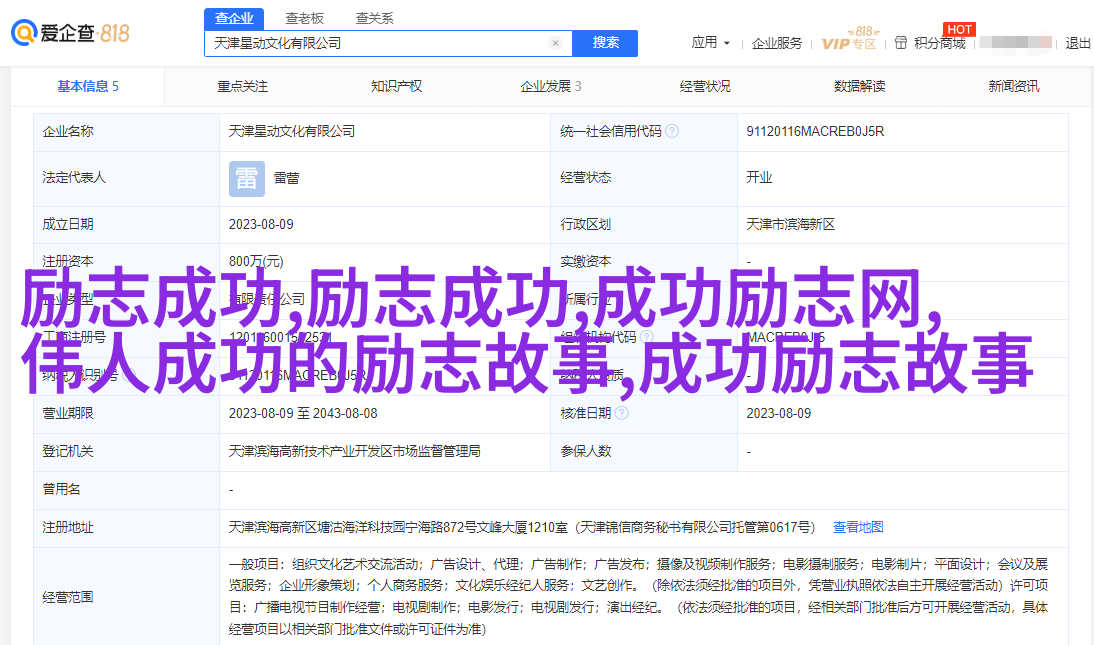This screenshot has height=645, width=1094.
Task: Click the approval date 2023-08-09 value
Action: point(779,413)
